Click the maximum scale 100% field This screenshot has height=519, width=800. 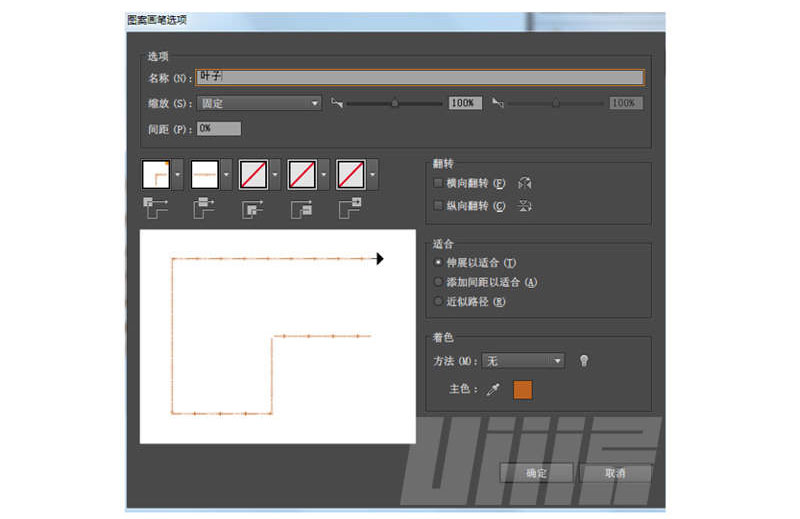[x=626, y=103]
